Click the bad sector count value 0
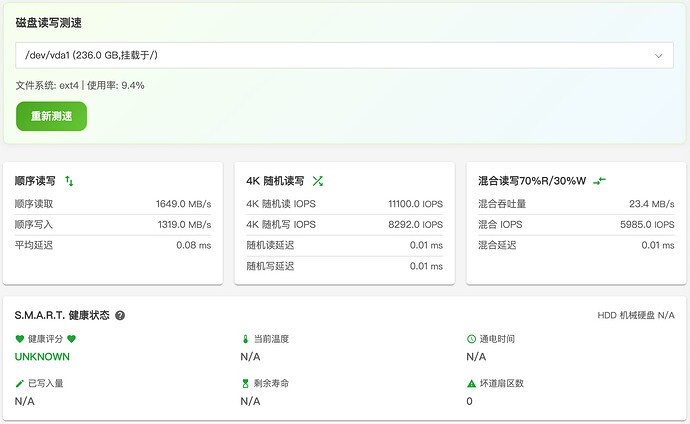The height and width of the screenshot is (424, 690). 470,402
